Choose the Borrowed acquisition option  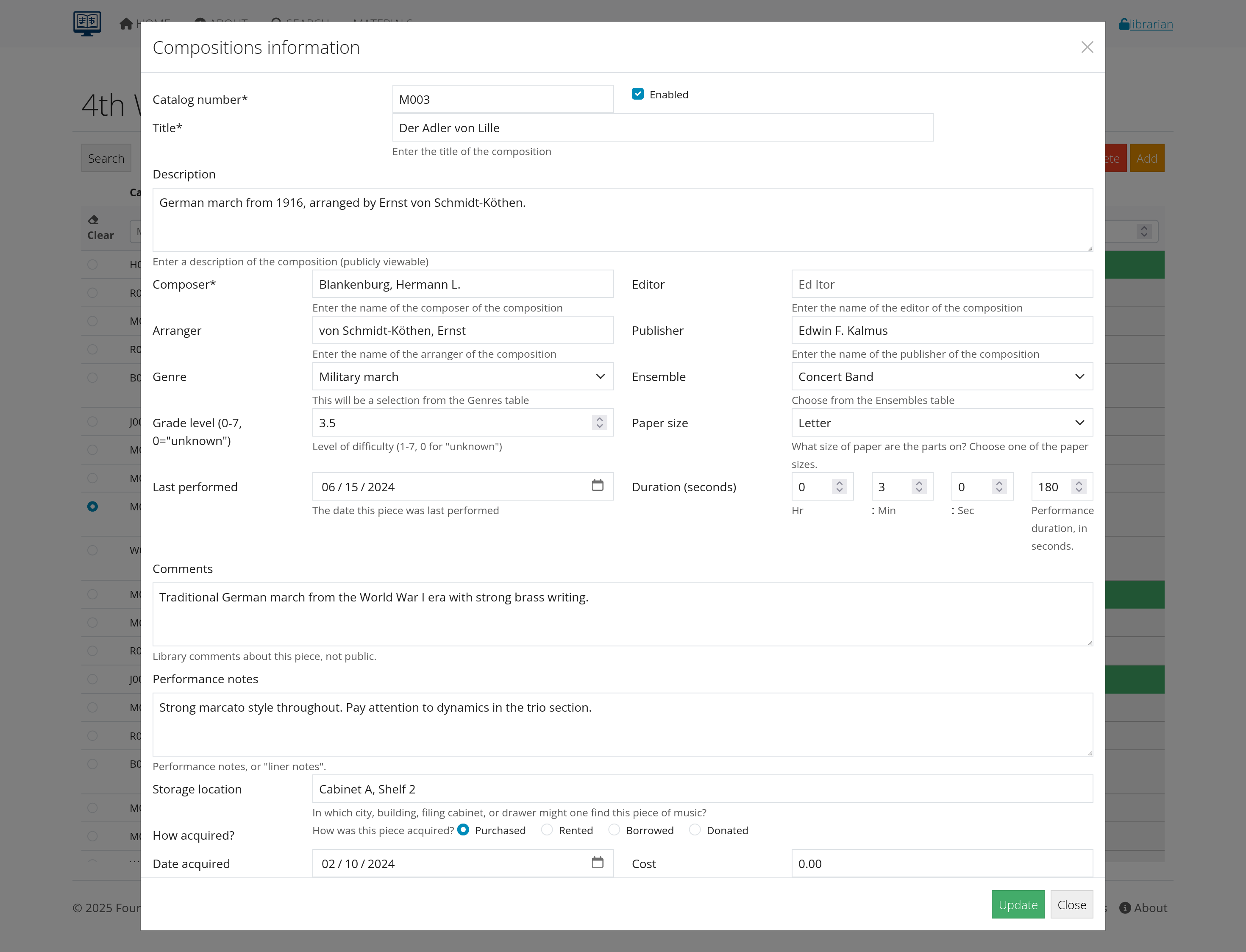point(614,830)
